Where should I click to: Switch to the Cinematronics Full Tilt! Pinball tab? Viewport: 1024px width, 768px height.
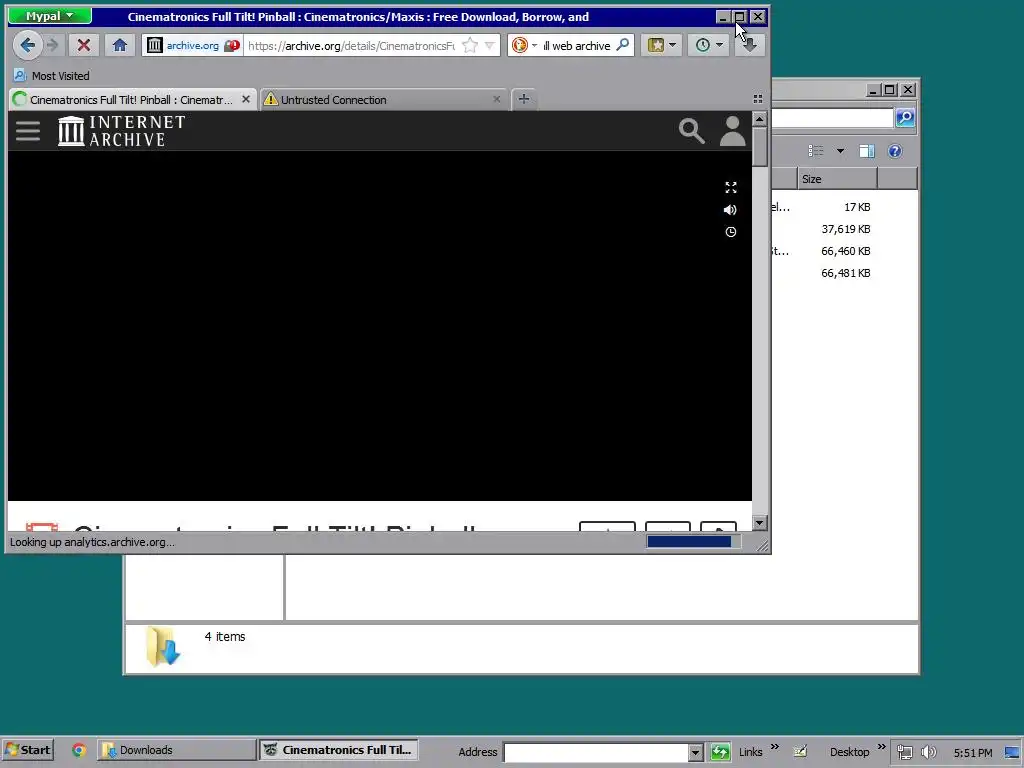click(x=131, y=99)
